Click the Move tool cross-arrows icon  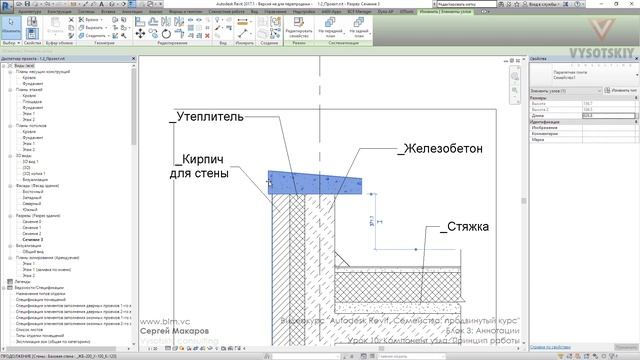(140, 33)
